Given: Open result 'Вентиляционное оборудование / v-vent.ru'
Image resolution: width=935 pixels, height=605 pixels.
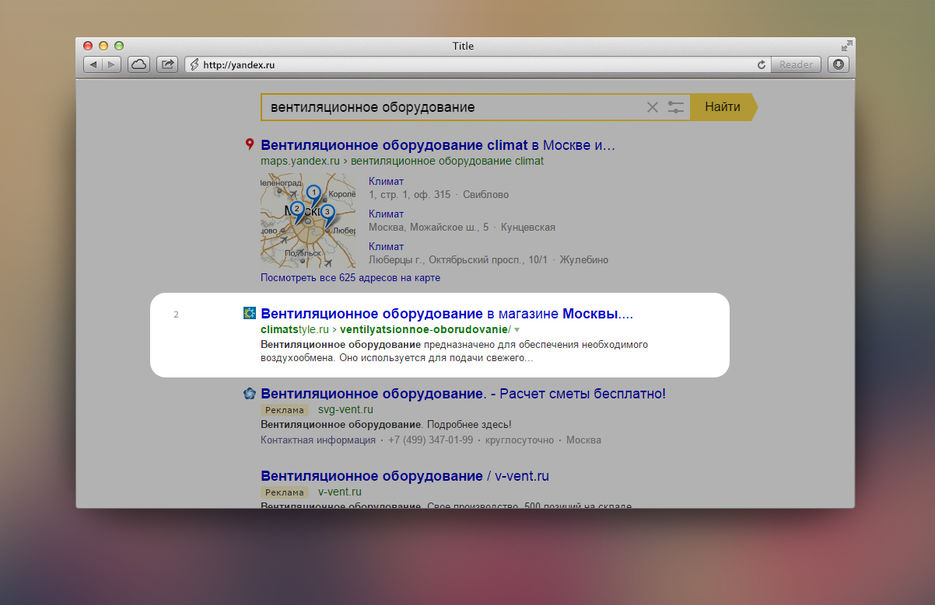Looking at the screenshot, I should pyautogui.click(x=405, y=476).
